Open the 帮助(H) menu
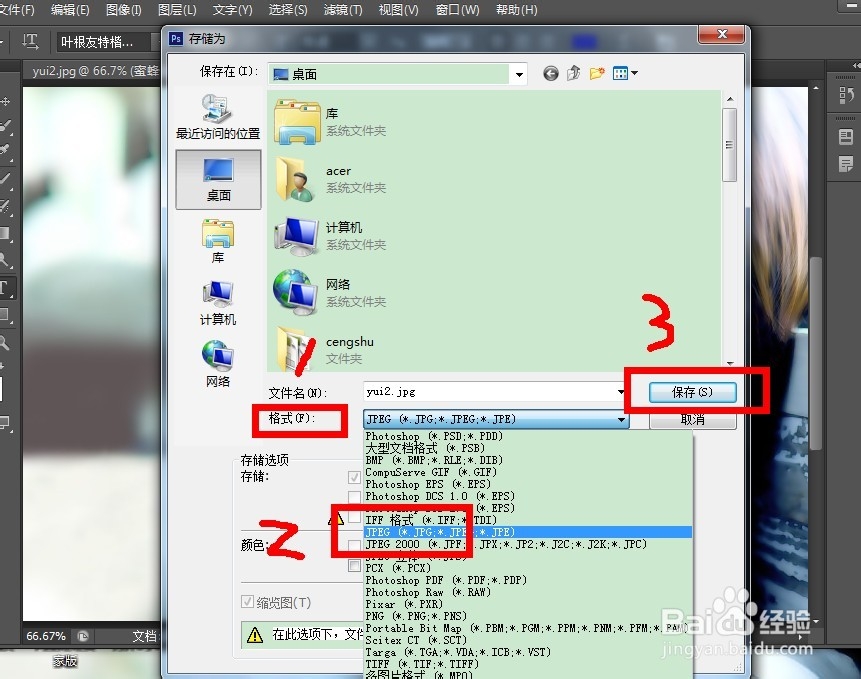The image size is (861, 679). coord(516,9)
